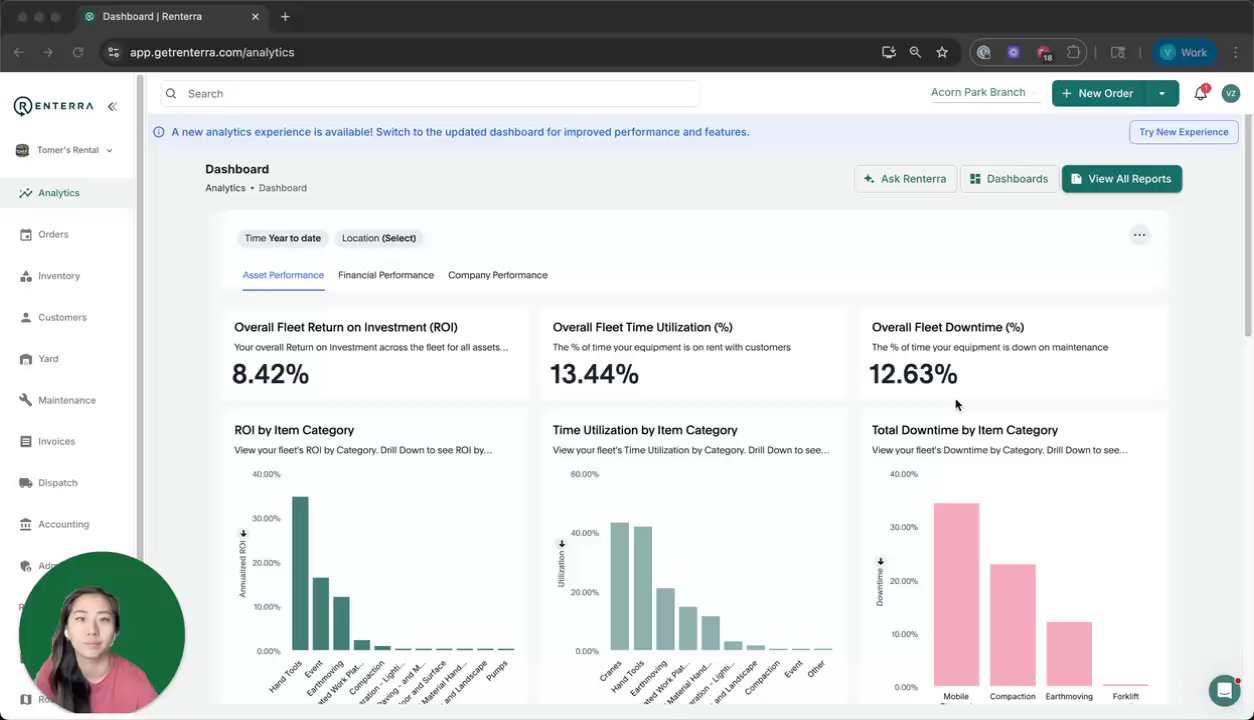Click the three-dot dashboard options menu
Image resolution: width=1254 pixels, height=720 pixels.
click(1139, 235)
